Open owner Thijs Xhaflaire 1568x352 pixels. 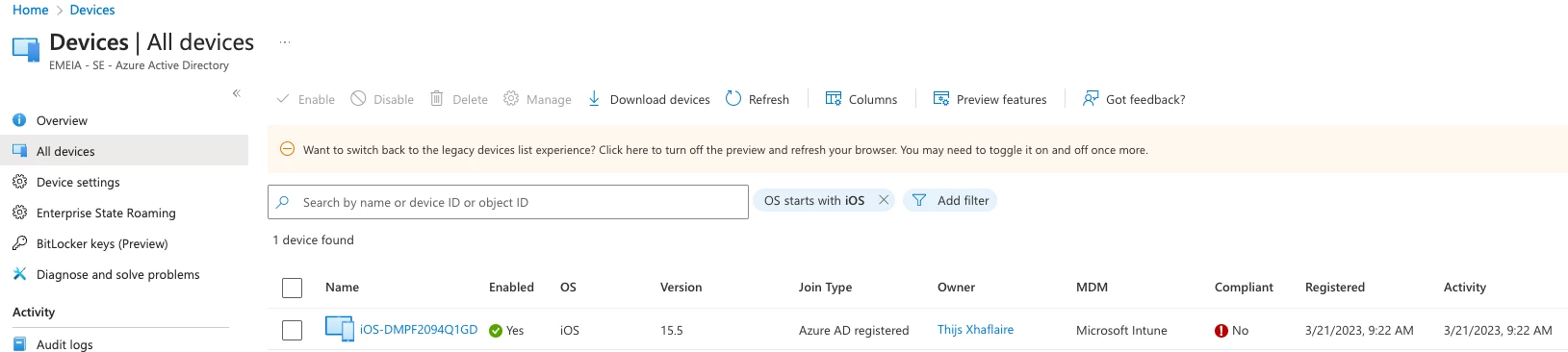click(975, 329)
